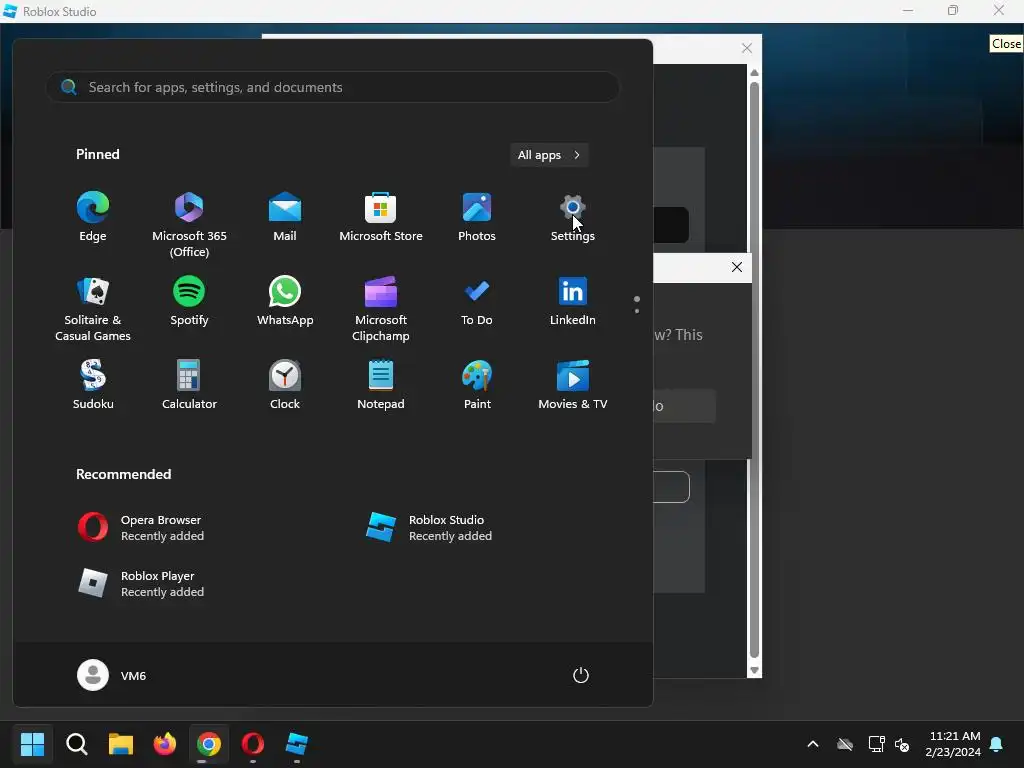1024x768 pixels.
Task: Open the clock and date flyout
Action: click(x=953, y=744)
